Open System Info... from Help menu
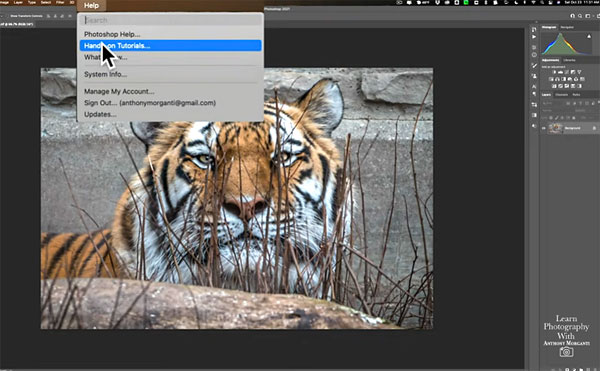This screenshot has width=600, height=371. (x=105, y=74)
